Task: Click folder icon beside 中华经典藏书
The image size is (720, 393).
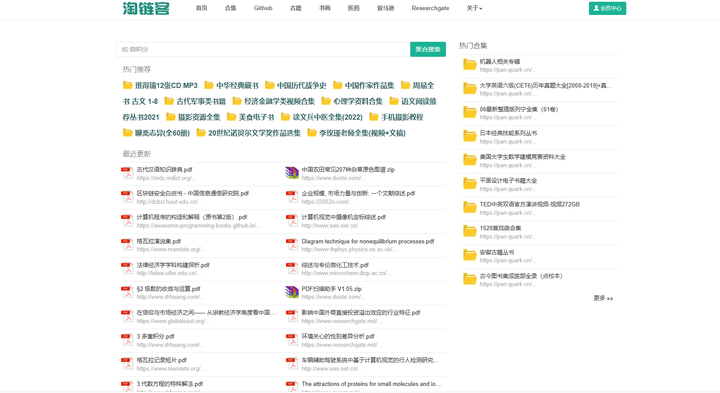Action: pos(209,85)
